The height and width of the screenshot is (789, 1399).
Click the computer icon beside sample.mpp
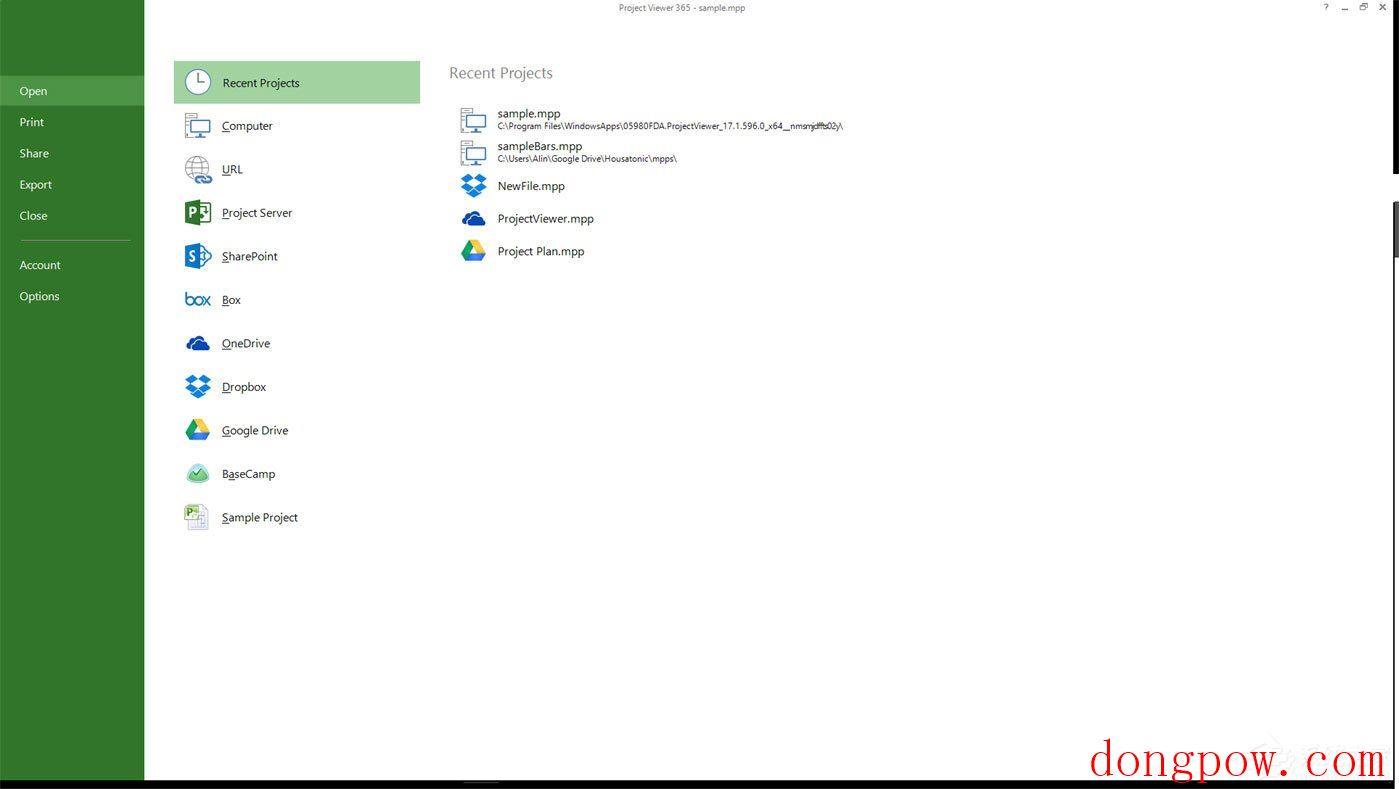[473, 120]
